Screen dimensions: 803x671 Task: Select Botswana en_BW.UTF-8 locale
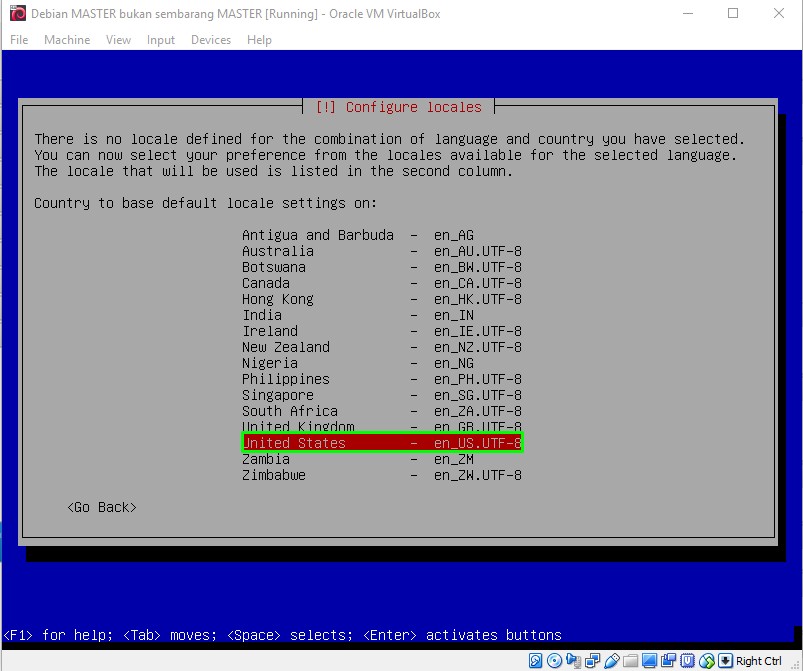382,267
